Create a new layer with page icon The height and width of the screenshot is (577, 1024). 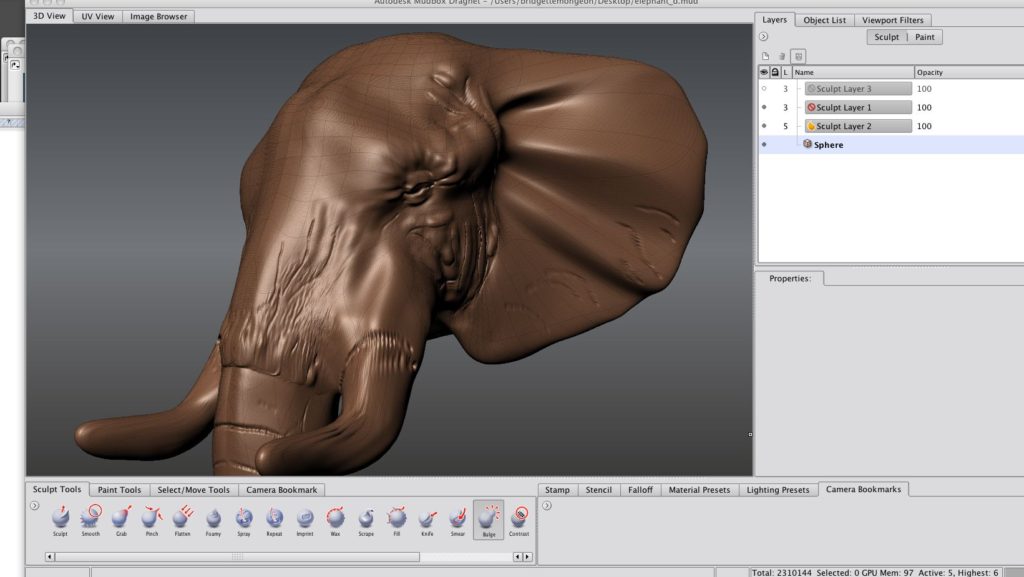pos(765,56)
